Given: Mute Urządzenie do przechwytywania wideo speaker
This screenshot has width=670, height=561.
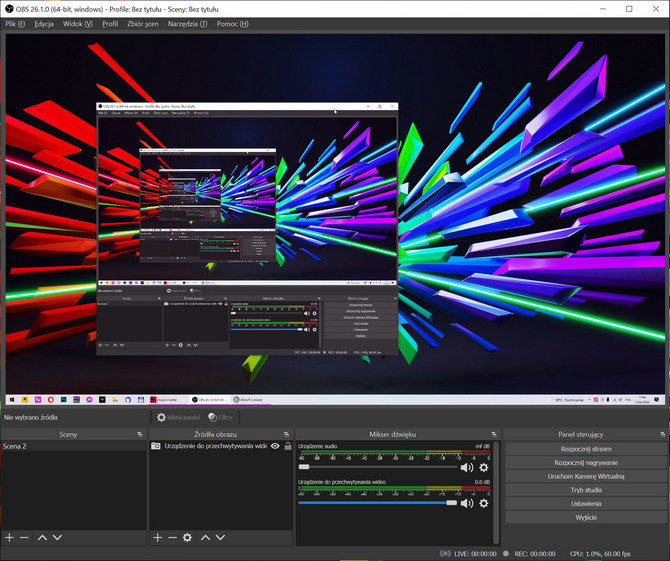Looking at the screenshot, I should point(467,503).
